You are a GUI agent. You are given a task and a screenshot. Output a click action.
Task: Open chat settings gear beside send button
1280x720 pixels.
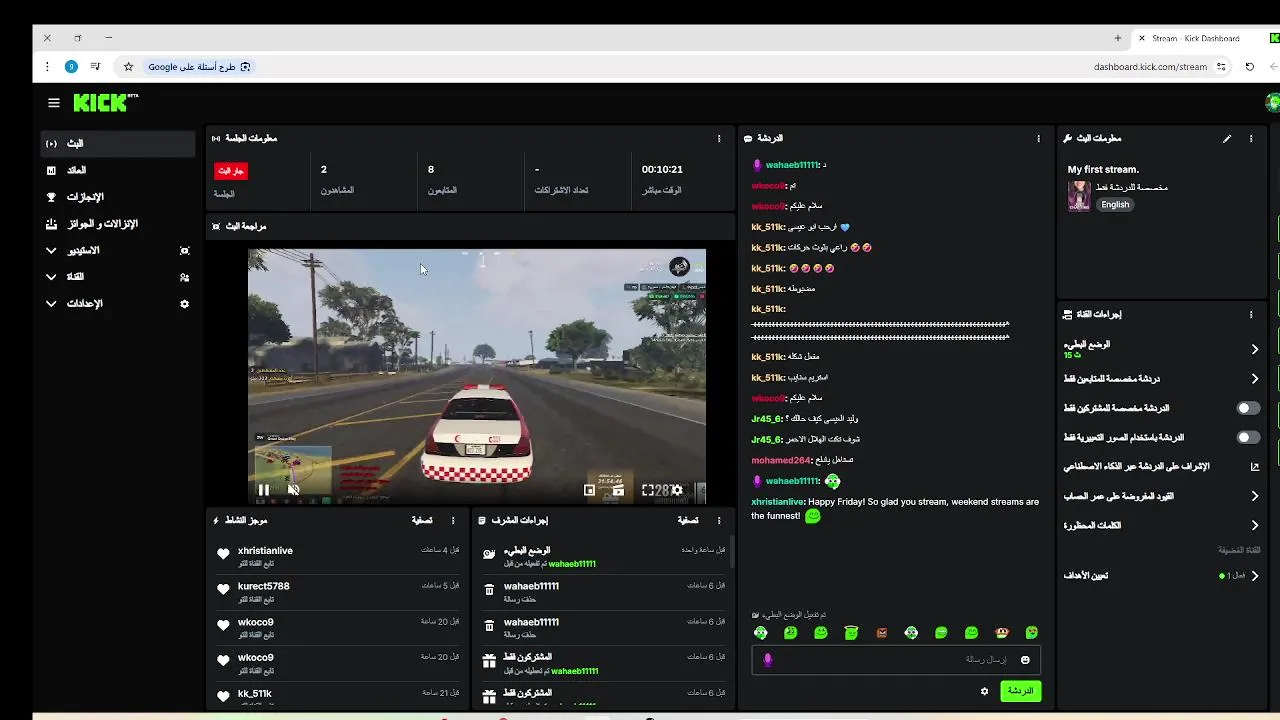click(984, 691)
